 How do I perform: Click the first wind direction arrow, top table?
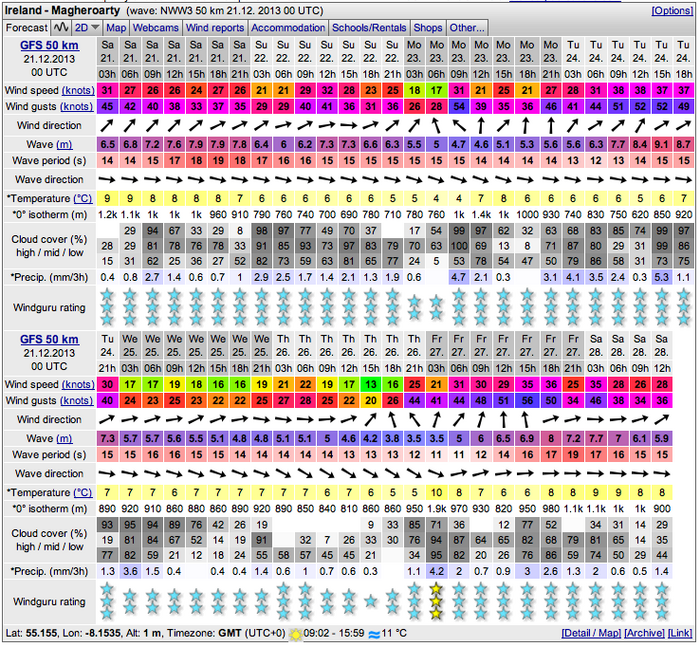coord(107,124)
